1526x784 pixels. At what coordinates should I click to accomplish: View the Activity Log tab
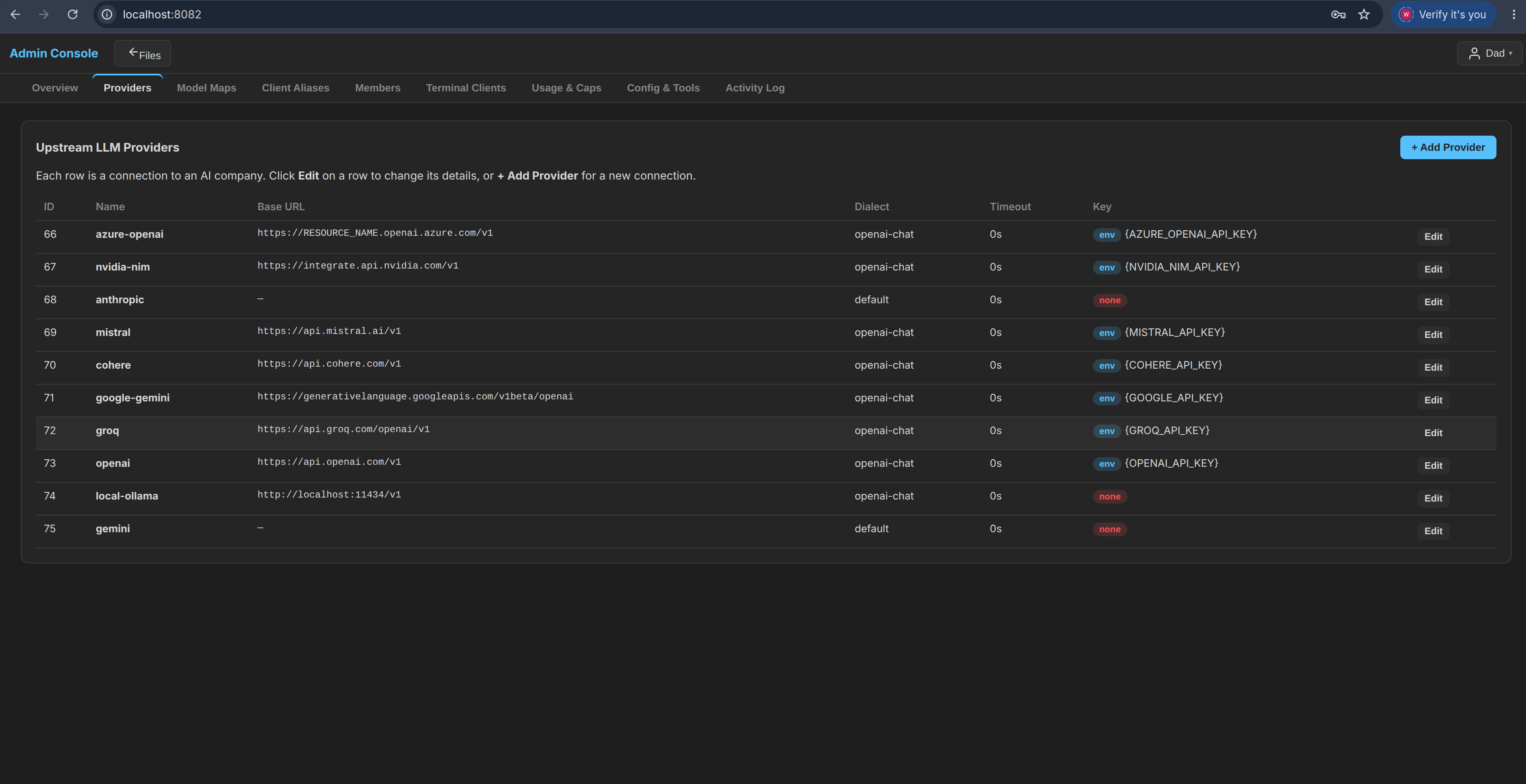pos(755,88)
